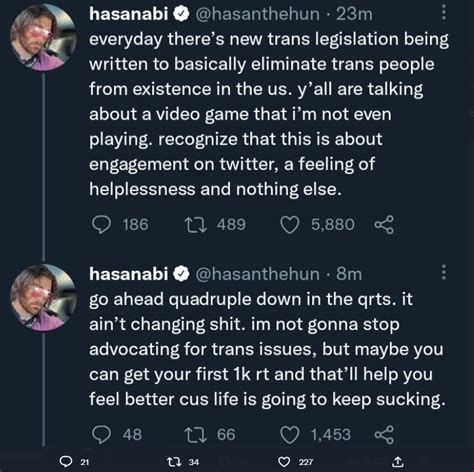
Task: Like the tweet with 5,880 likes
Action: coord(289,225)
